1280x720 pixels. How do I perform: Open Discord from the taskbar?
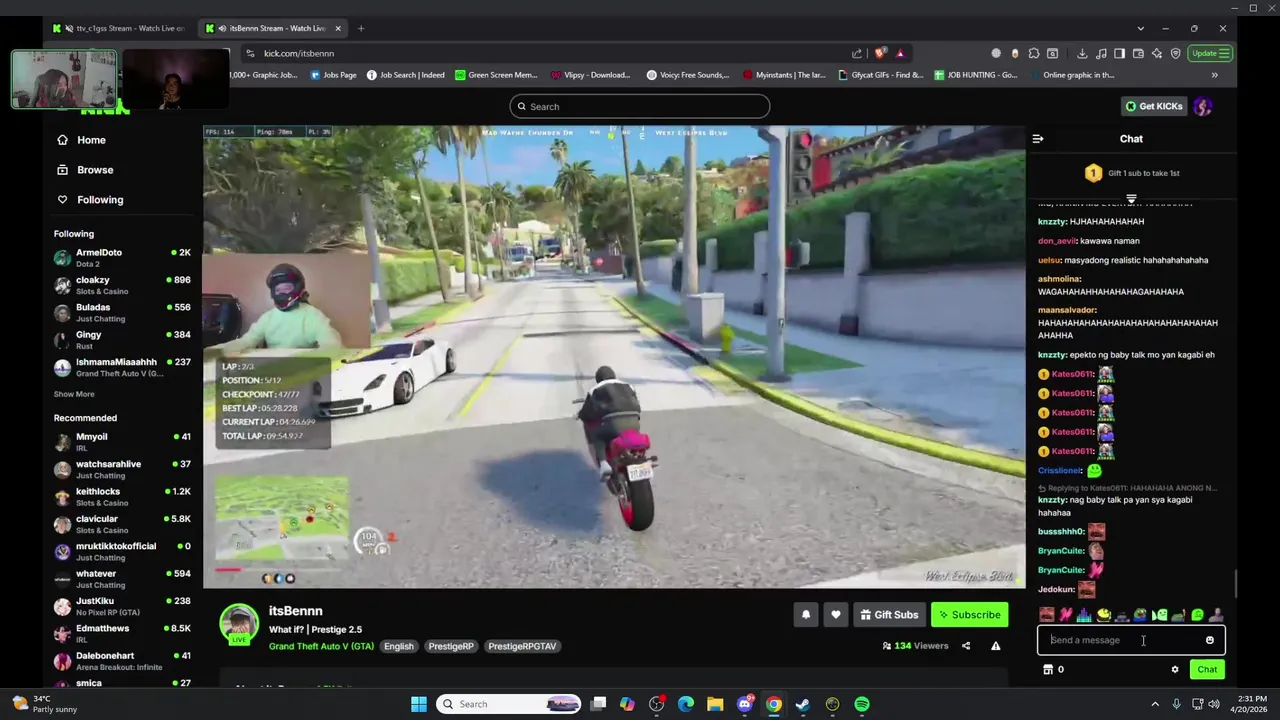click(x=744, y=704)
